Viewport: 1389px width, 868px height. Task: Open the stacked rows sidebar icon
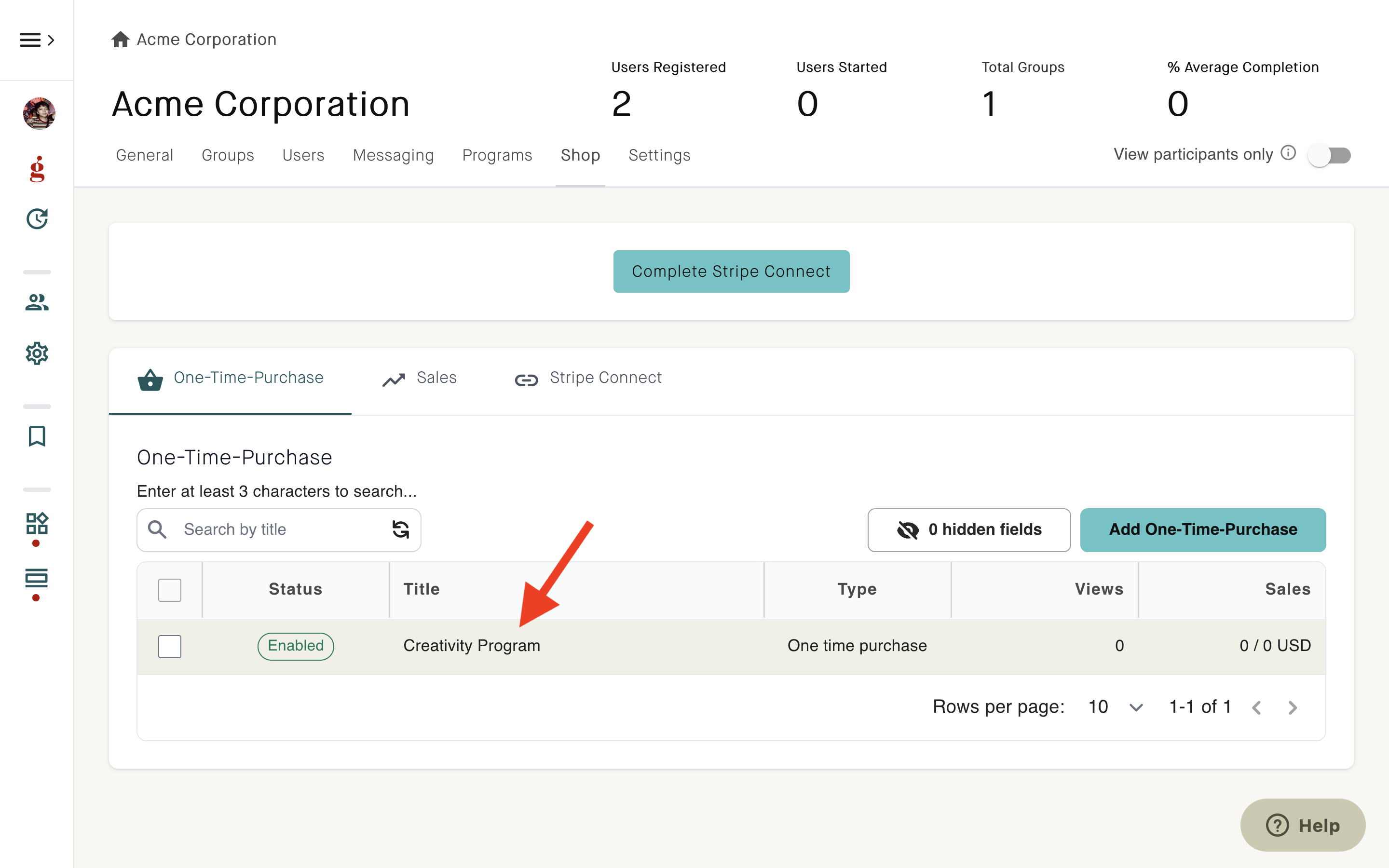point(37,578)
